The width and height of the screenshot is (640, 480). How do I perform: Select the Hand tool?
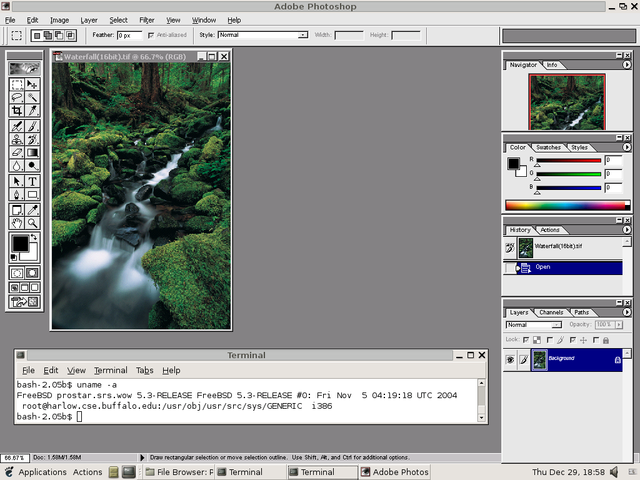17,223
